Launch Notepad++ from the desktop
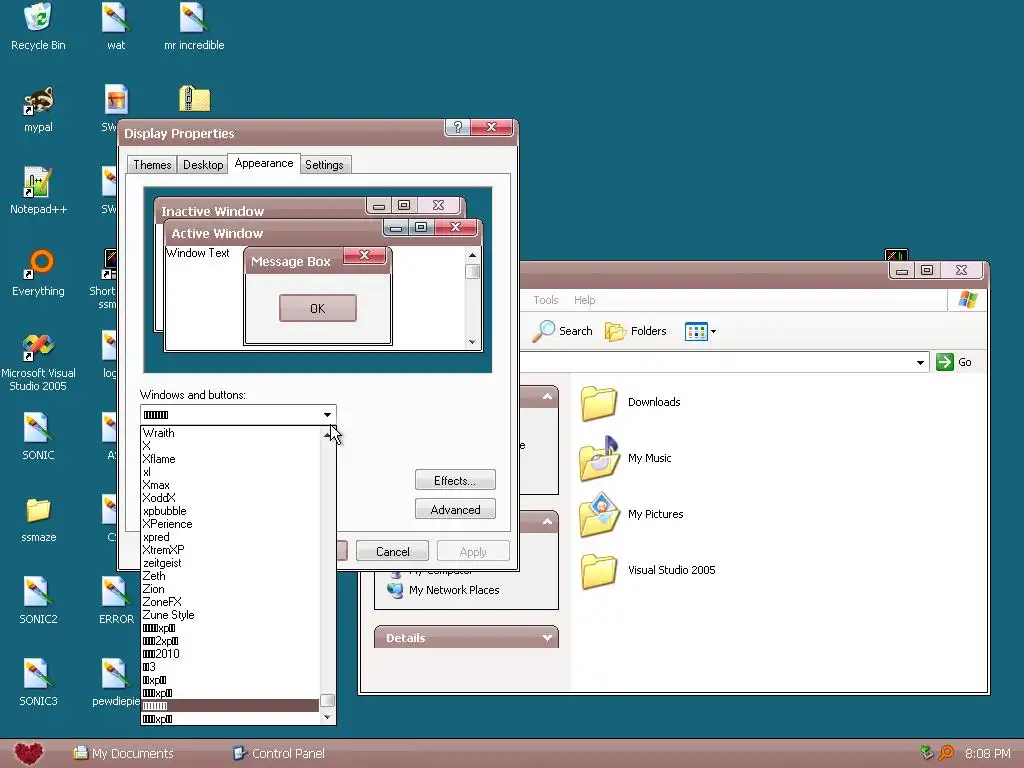The height and width of the screenshot is (768, 1024). 38,191
